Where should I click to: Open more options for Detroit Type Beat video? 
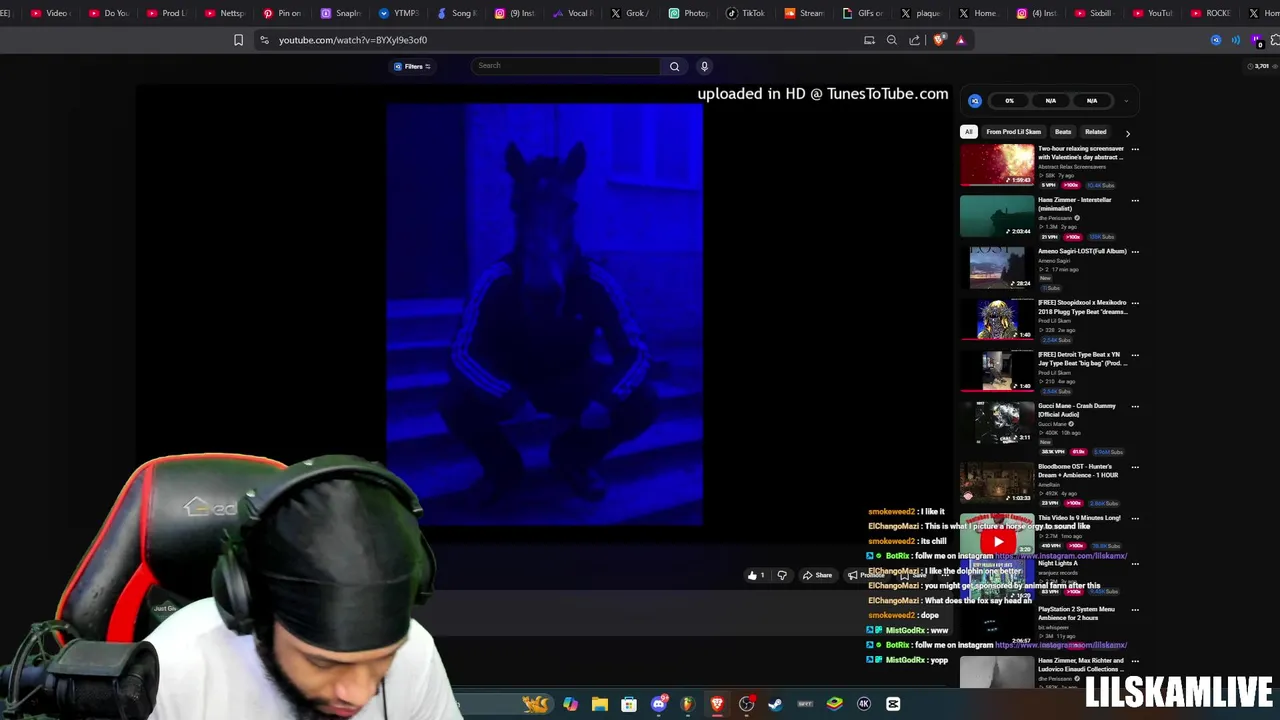coord(1135,355)
